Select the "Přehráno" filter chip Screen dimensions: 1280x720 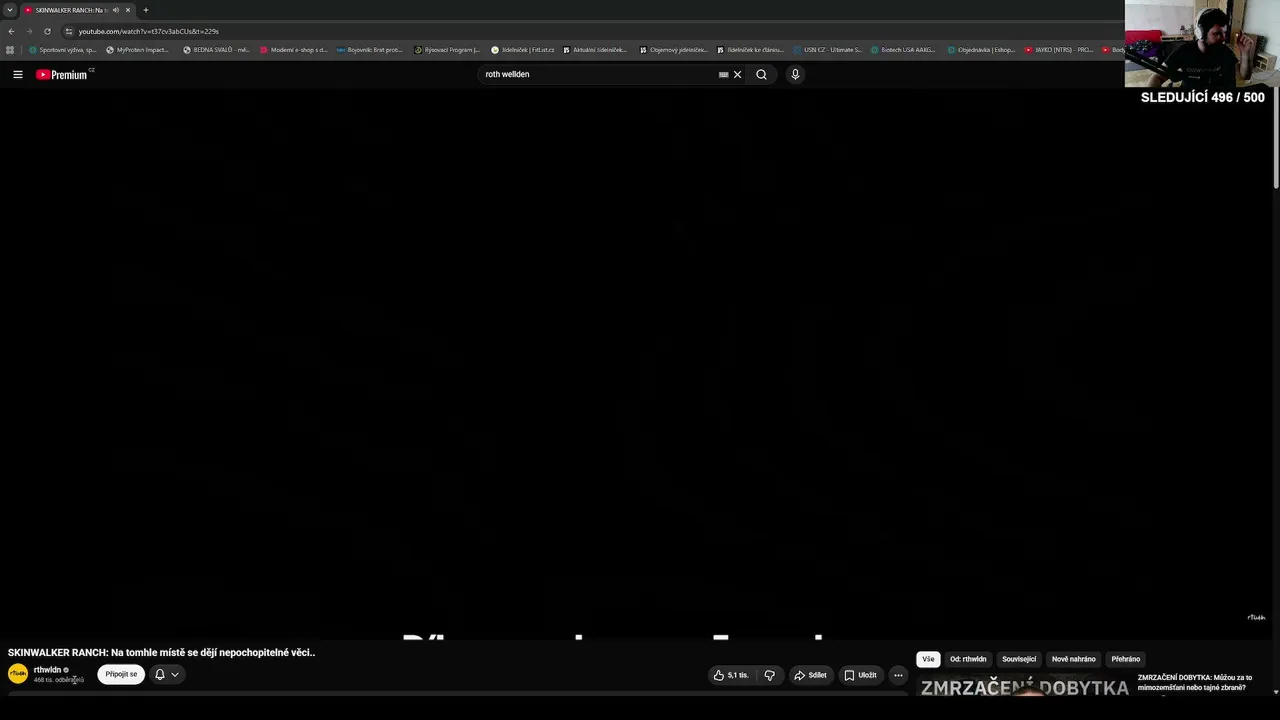tap(1126, 659)
